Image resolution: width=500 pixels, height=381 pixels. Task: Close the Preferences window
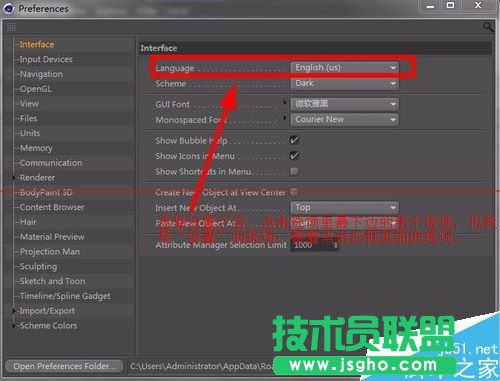pos(478,6)
